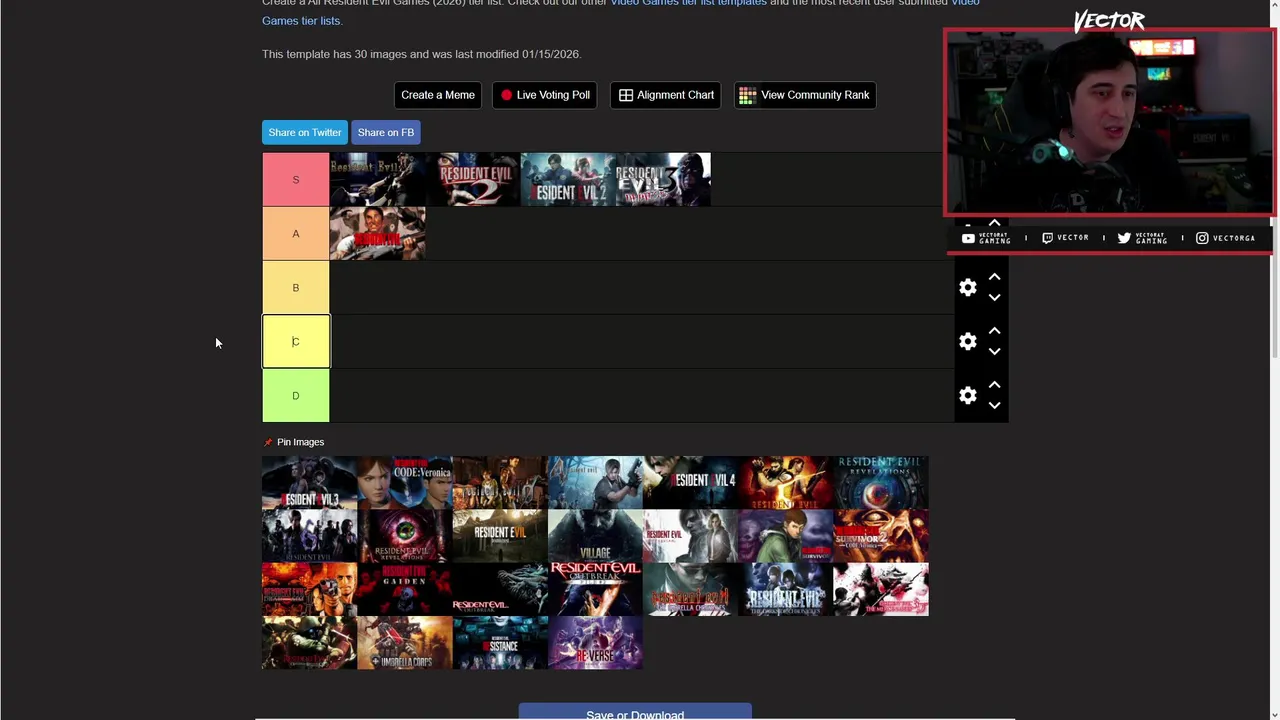This screenshot has height=720, width=1280.
Task: Select The Umbrella Chronicles thumbnail
Action: (690, 589)
